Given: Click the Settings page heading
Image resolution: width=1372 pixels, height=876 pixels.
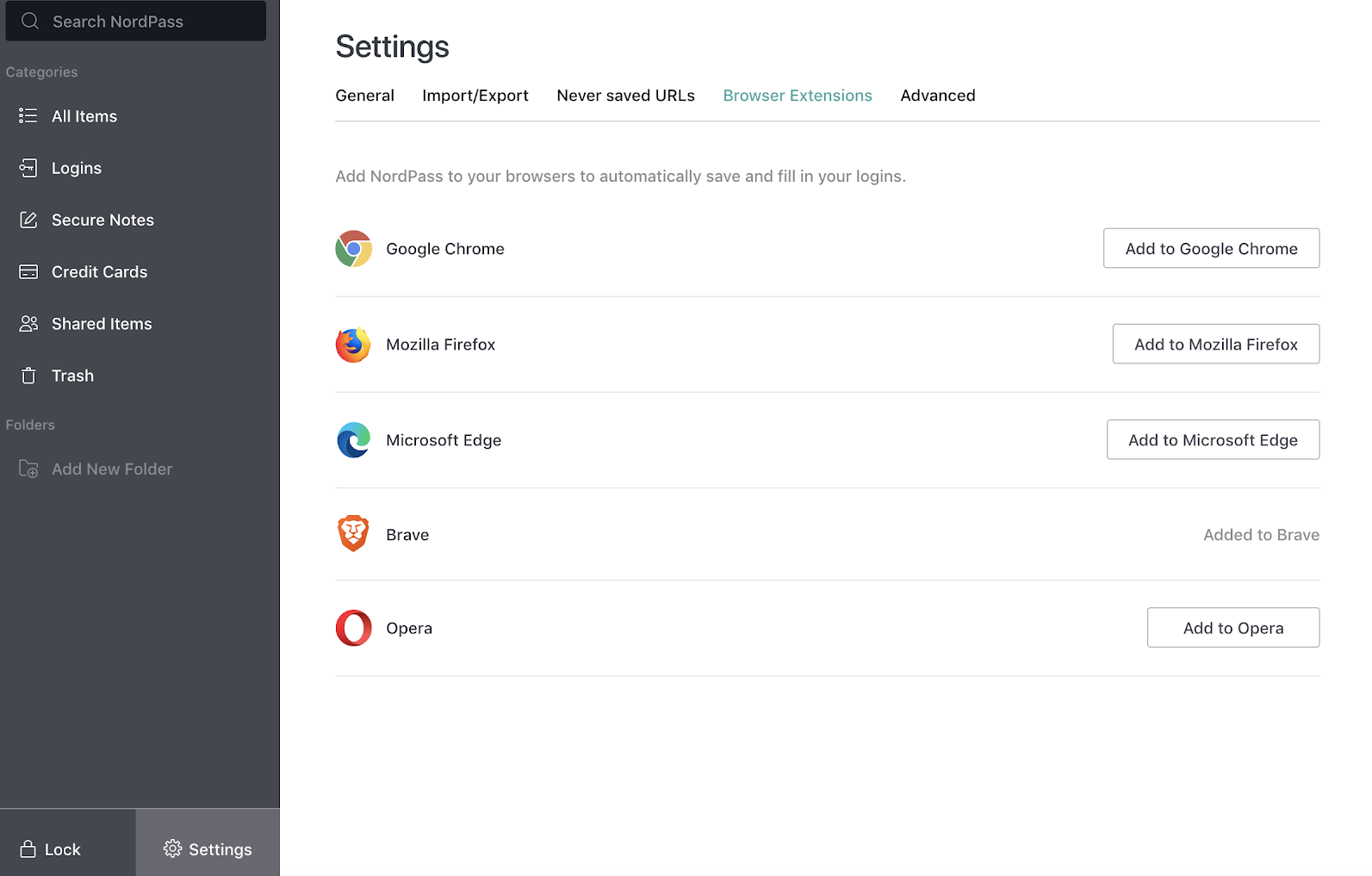Looking at the screenshot, I should click(x=392, y=47).
